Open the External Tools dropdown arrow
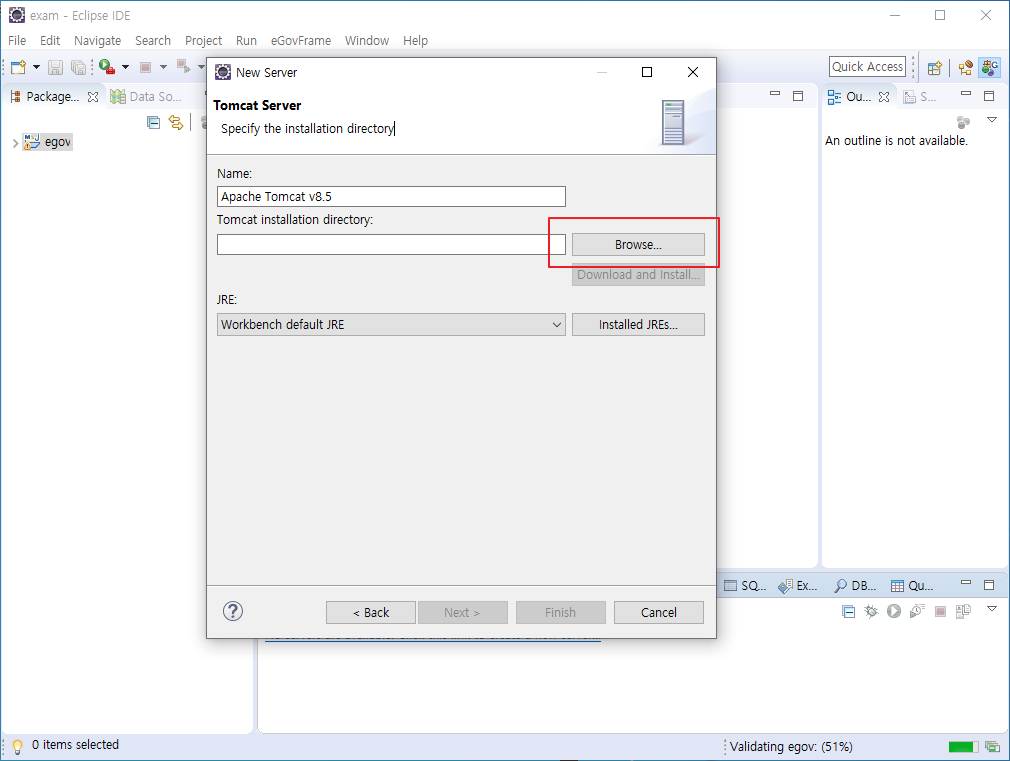1010x761 pixels. pos(126,67)
